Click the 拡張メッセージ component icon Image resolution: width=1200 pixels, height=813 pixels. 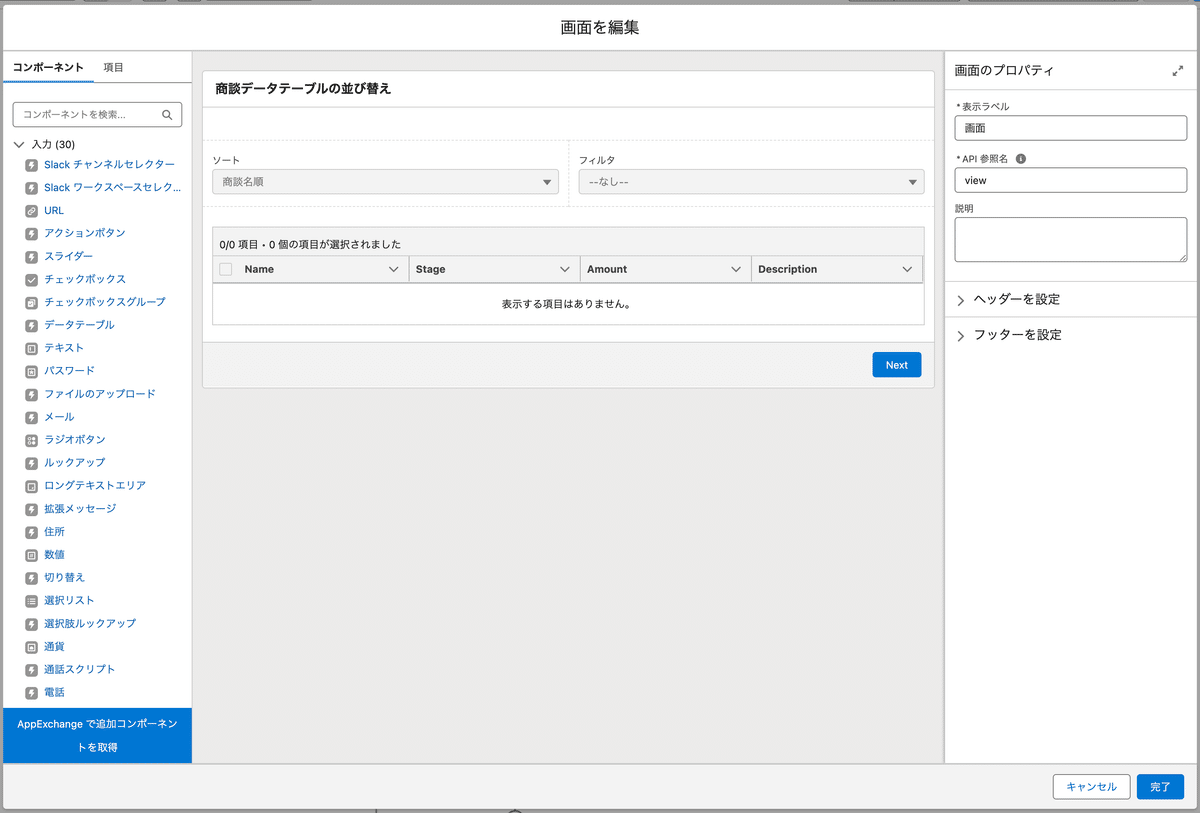tap(32, 509)
